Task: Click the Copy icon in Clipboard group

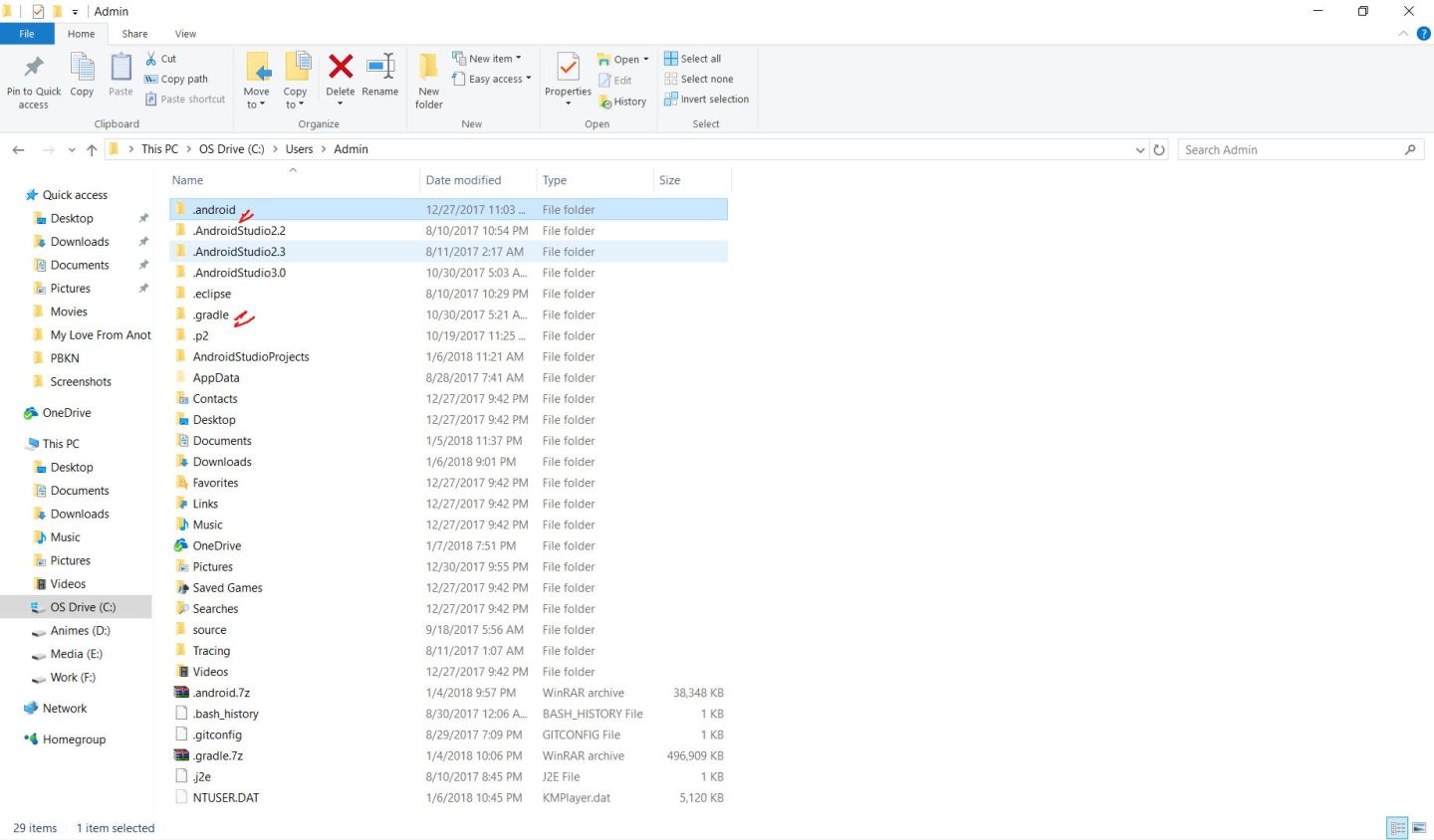Action: click(x=82, y=68)
